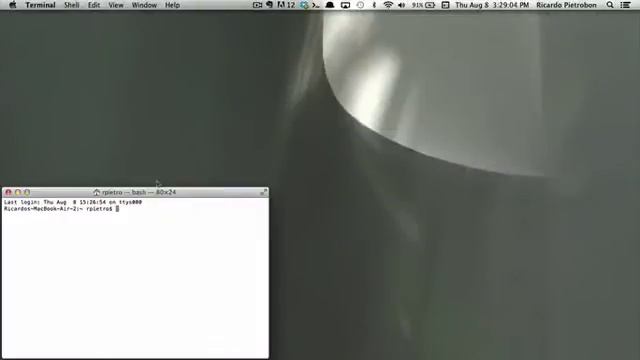Click the Terminal cursor block at prompt
640x360 pixels.
[x=117, y=209]
